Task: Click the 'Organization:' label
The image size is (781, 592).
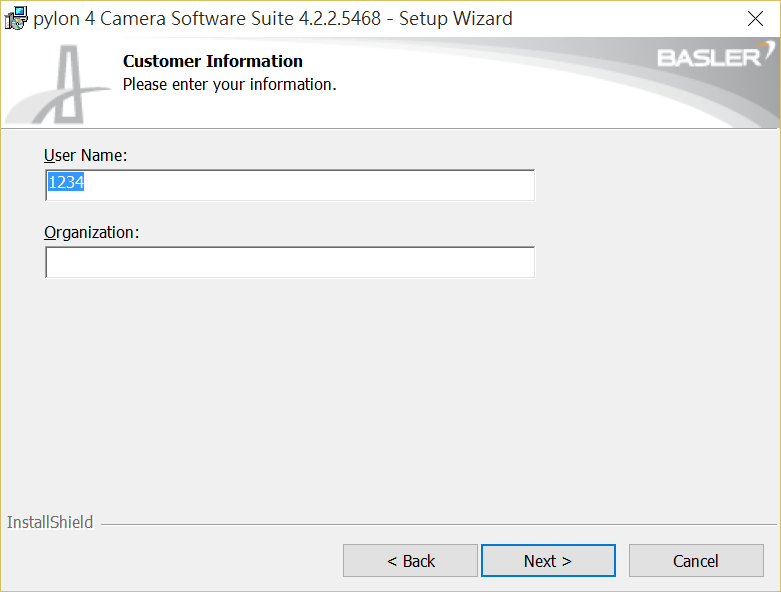Action: pos(92,233)
